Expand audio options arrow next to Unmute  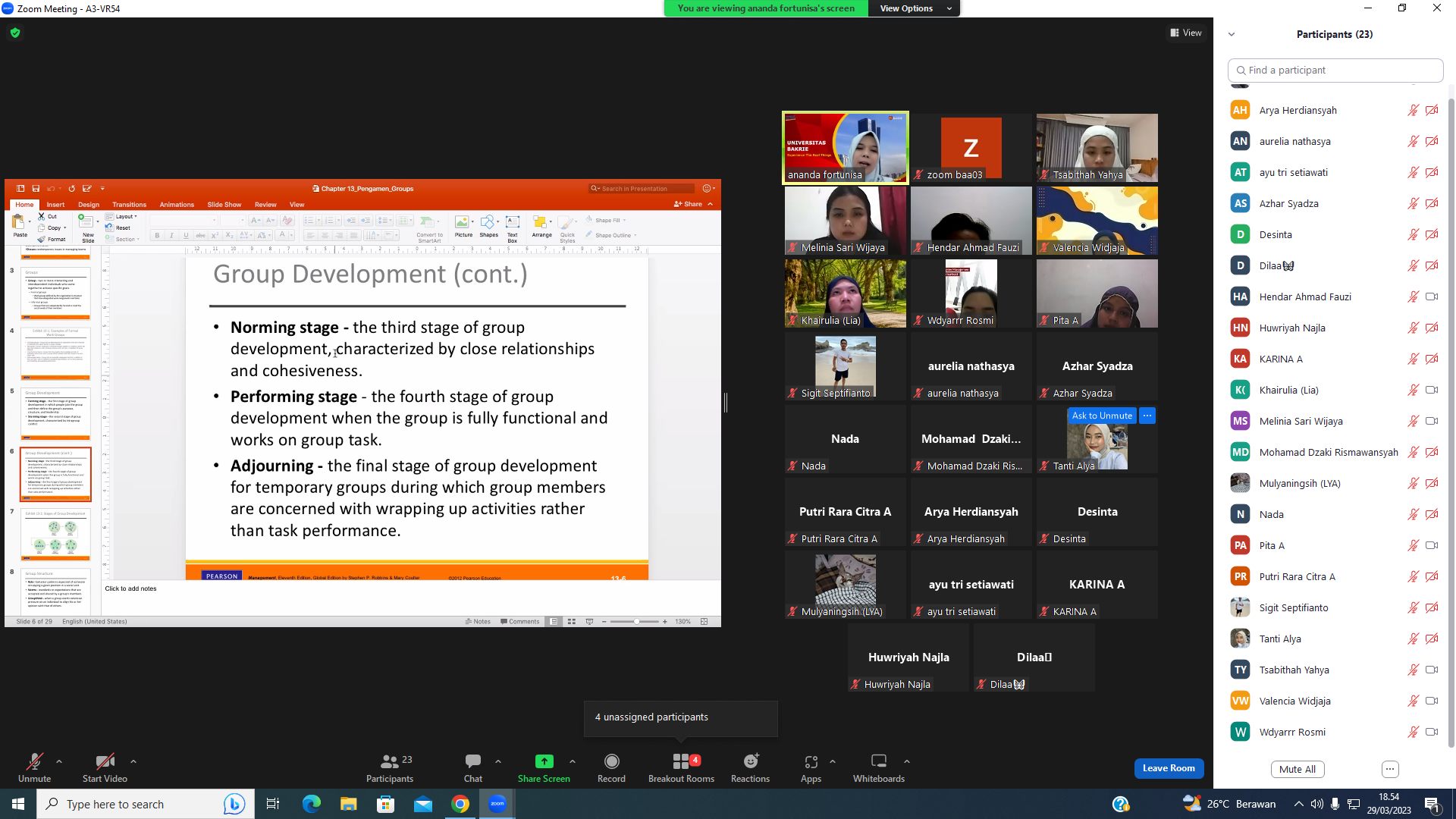tap(59, 761)
